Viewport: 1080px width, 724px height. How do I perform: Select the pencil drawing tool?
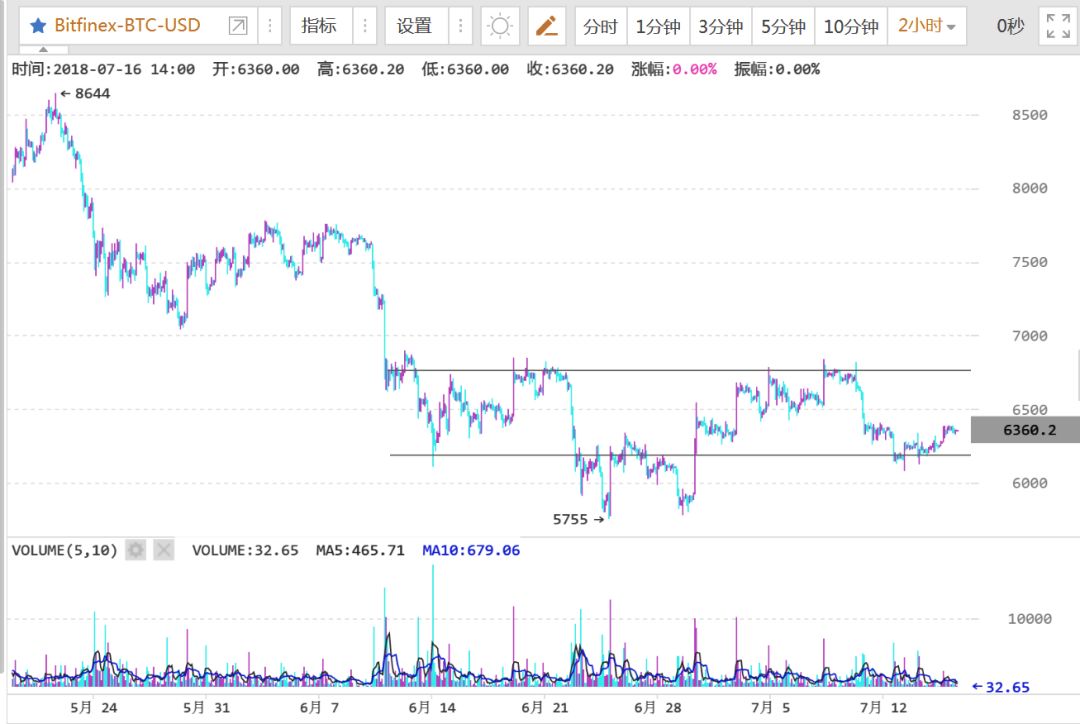547,26
